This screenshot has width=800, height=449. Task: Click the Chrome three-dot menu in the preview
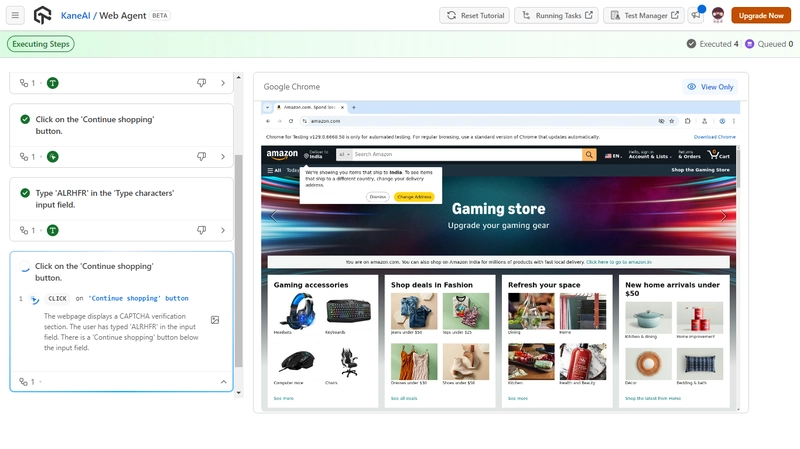[x=734, y=121]
